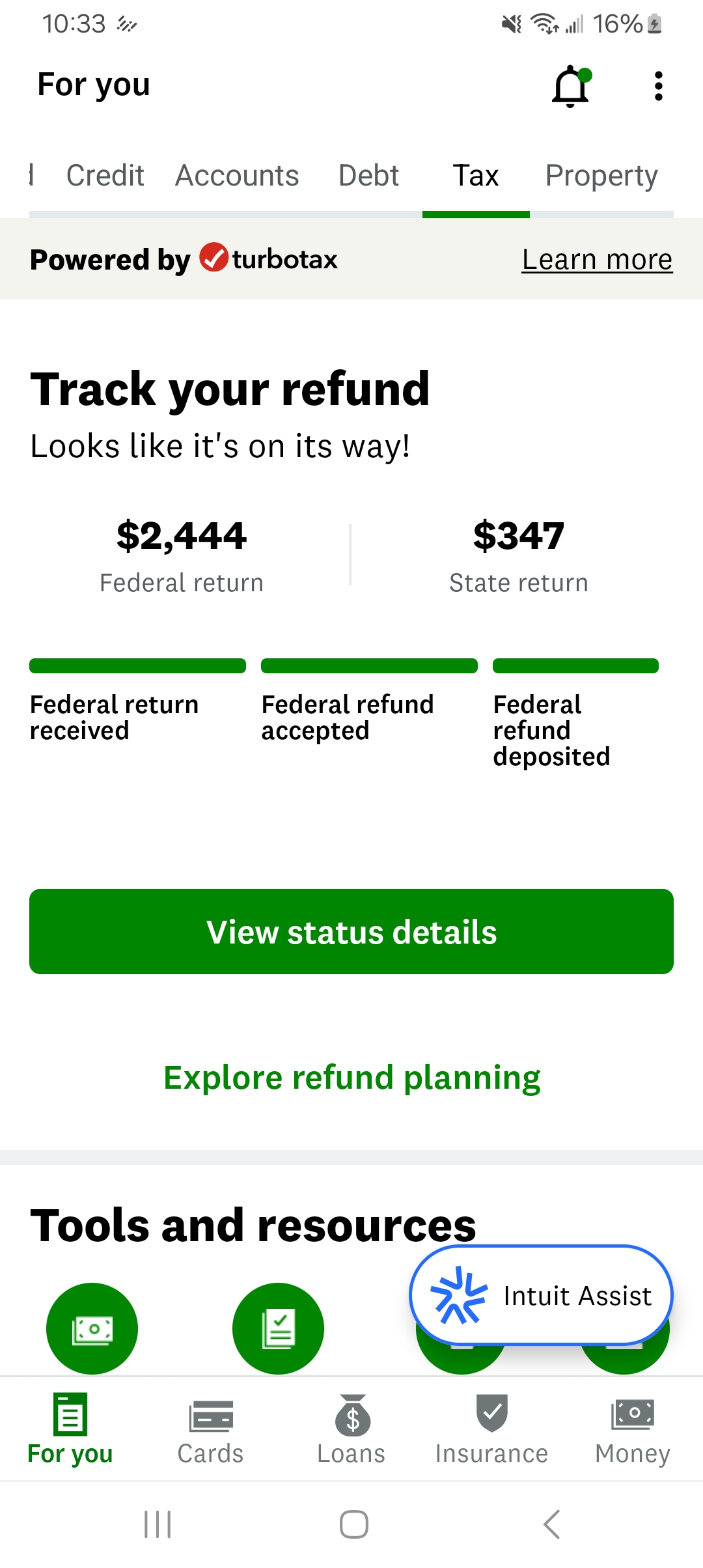
Task: Select the Debt tab
Action: [368, 175]
